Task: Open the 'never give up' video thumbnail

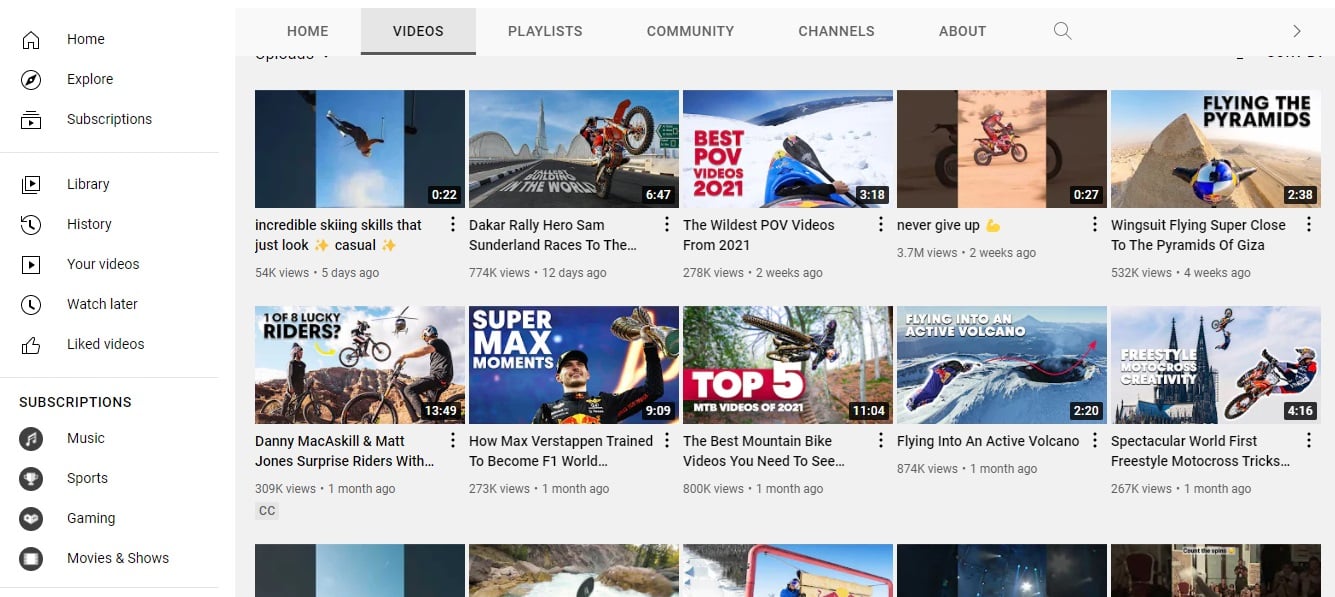Action: (x=1001, y=148)
